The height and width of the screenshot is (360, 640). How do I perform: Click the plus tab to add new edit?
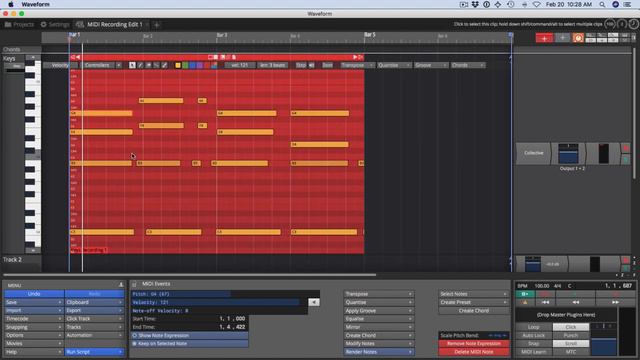156,25
